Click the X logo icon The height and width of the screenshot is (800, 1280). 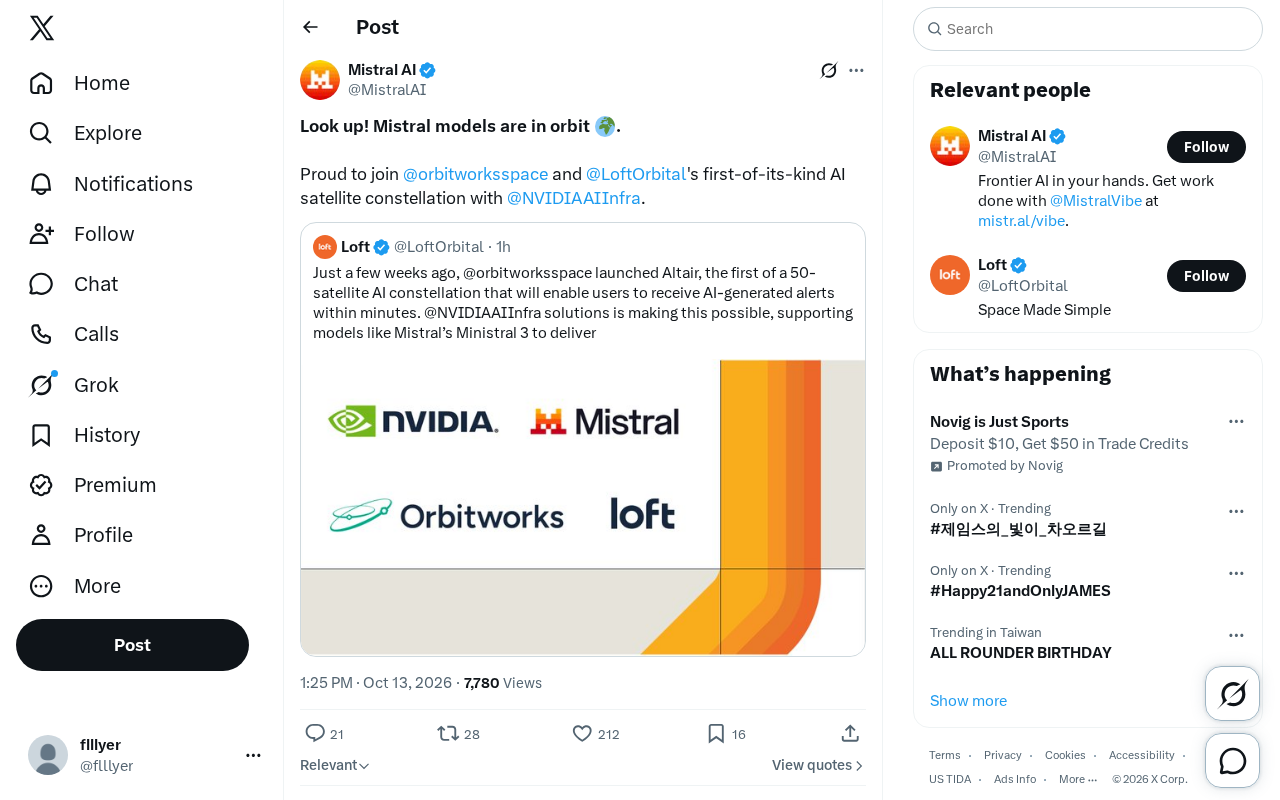click(x=42, y=29)
